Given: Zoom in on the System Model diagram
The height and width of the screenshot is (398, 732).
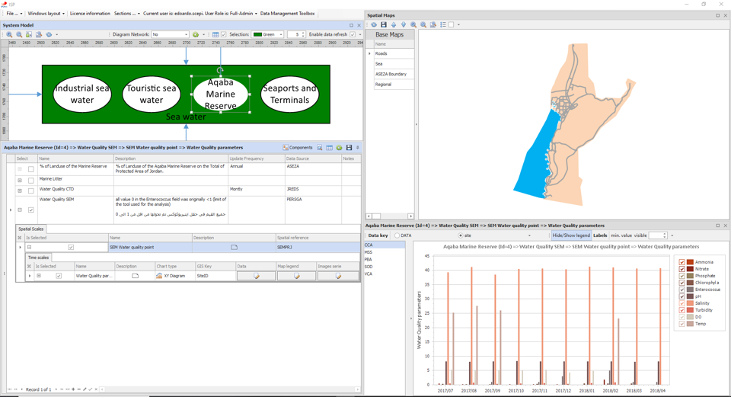Looking at the screenshot, I should point(9,35).
